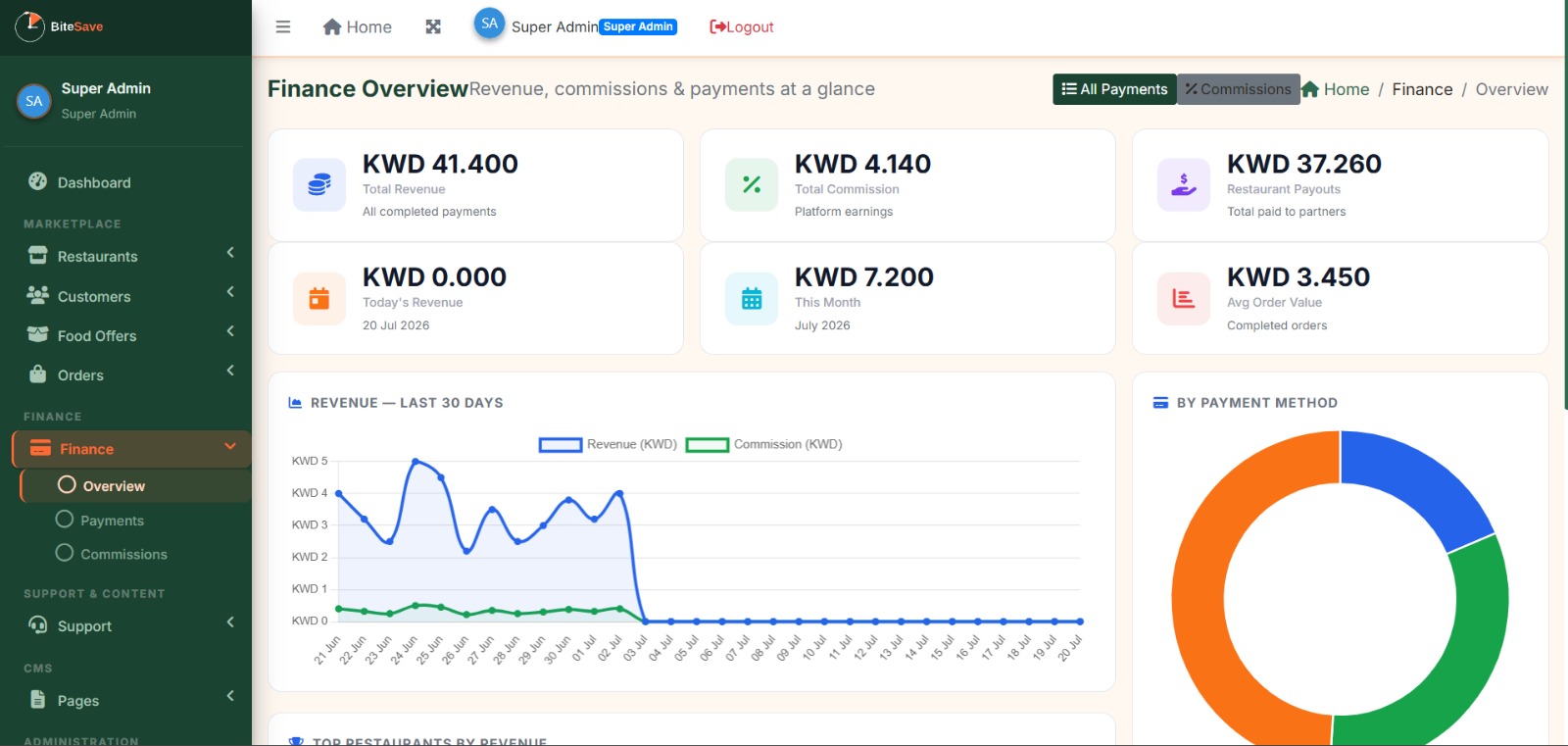The image size is (1568, 746).
Task: Expand the Pages submenu chevron
Action: pos(230,696)
